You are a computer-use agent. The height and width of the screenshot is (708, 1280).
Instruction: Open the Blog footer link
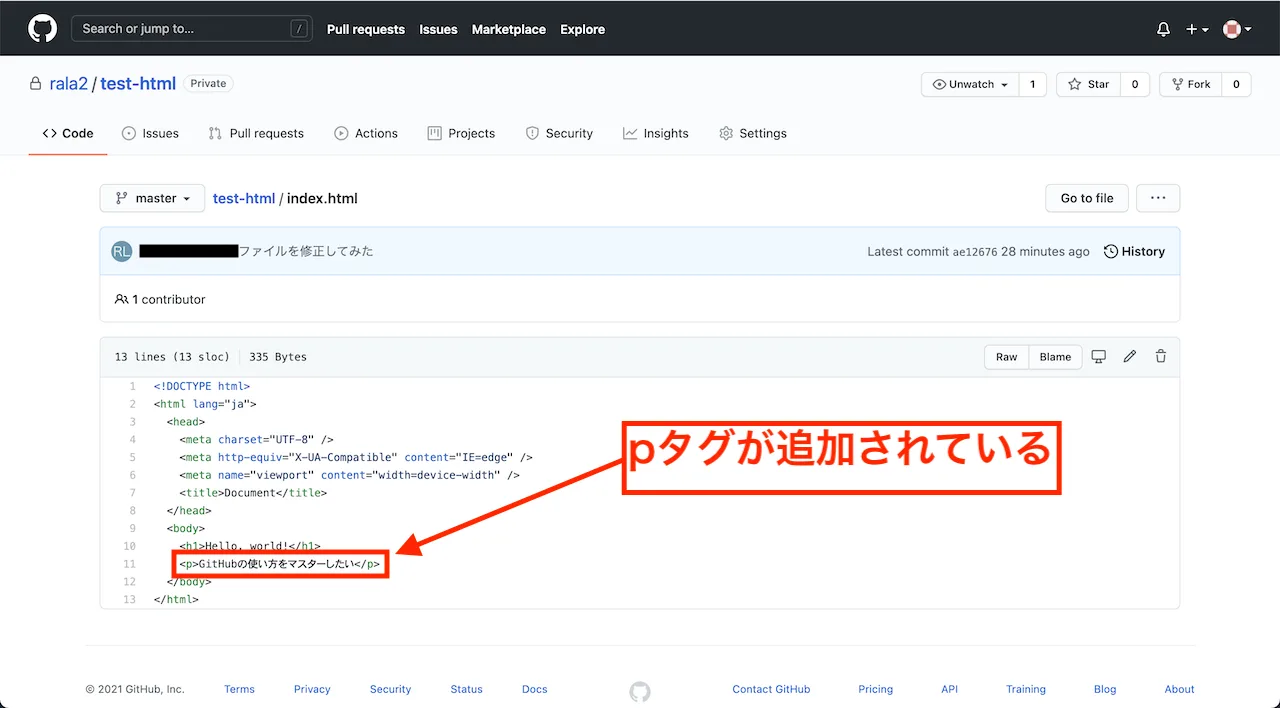tap(1105, 689)
